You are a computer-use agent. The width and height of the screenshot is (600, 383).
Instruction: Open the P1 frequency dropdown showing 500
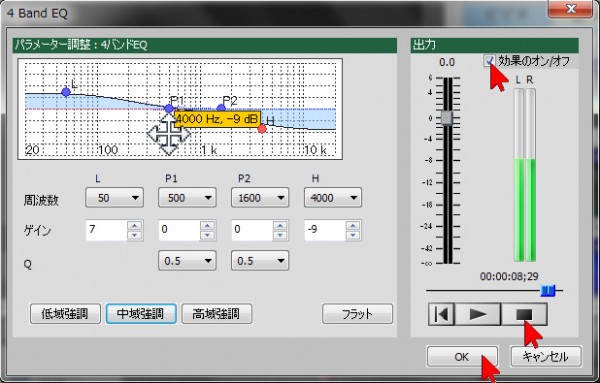coord(187,198)
